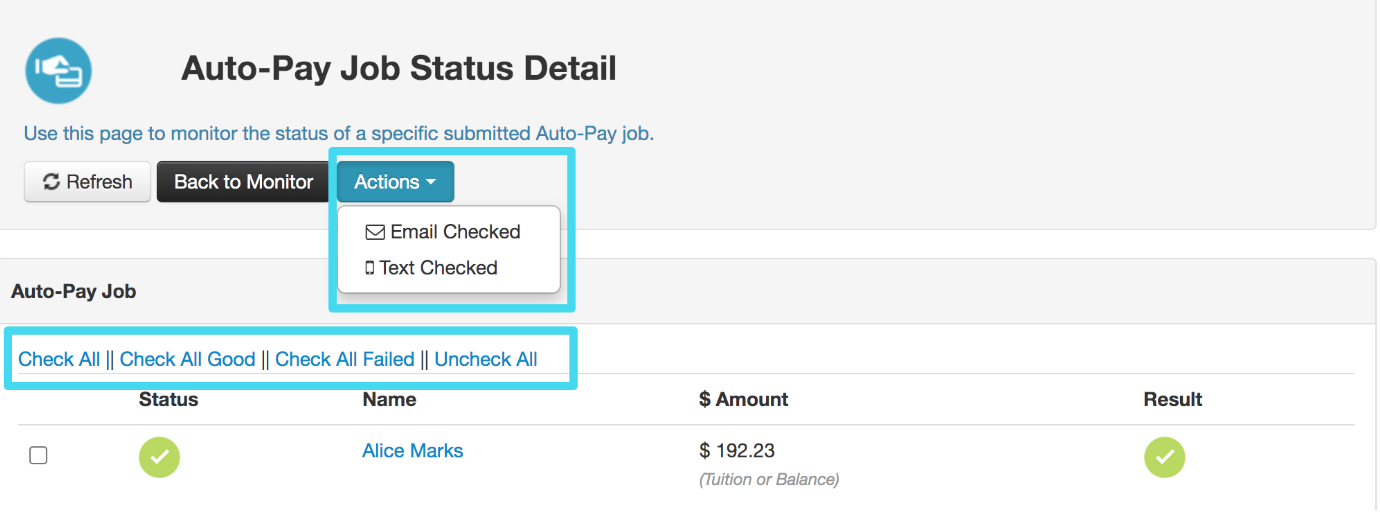Choose Email Checked from the Actions menu
The width and height of the screenshot is (1380, 520).
click(443, 232)
